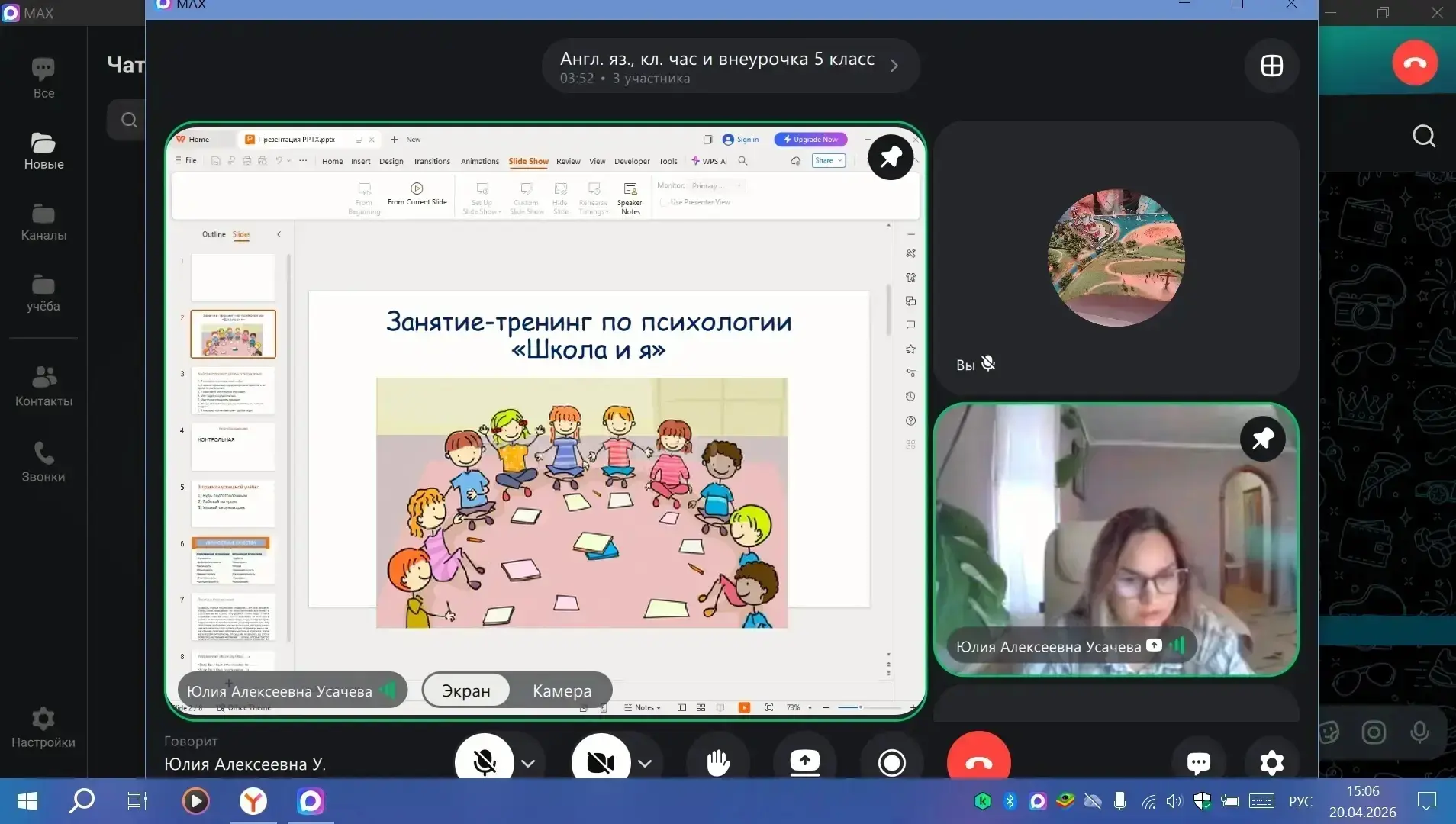Click From Current Slide in WPS ribbon

(x=417, y=195)
